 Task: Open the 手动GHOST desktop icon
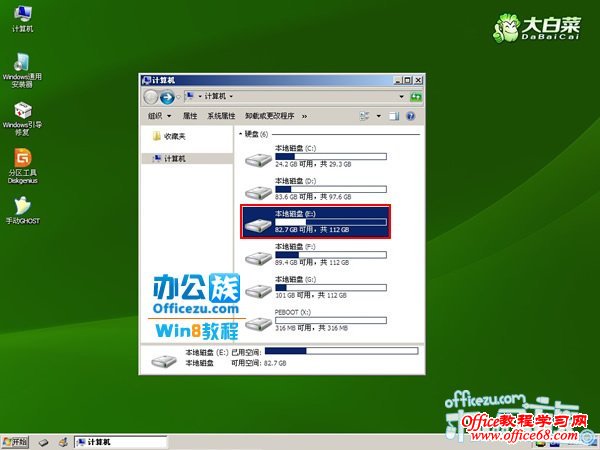tap(23, 210)
